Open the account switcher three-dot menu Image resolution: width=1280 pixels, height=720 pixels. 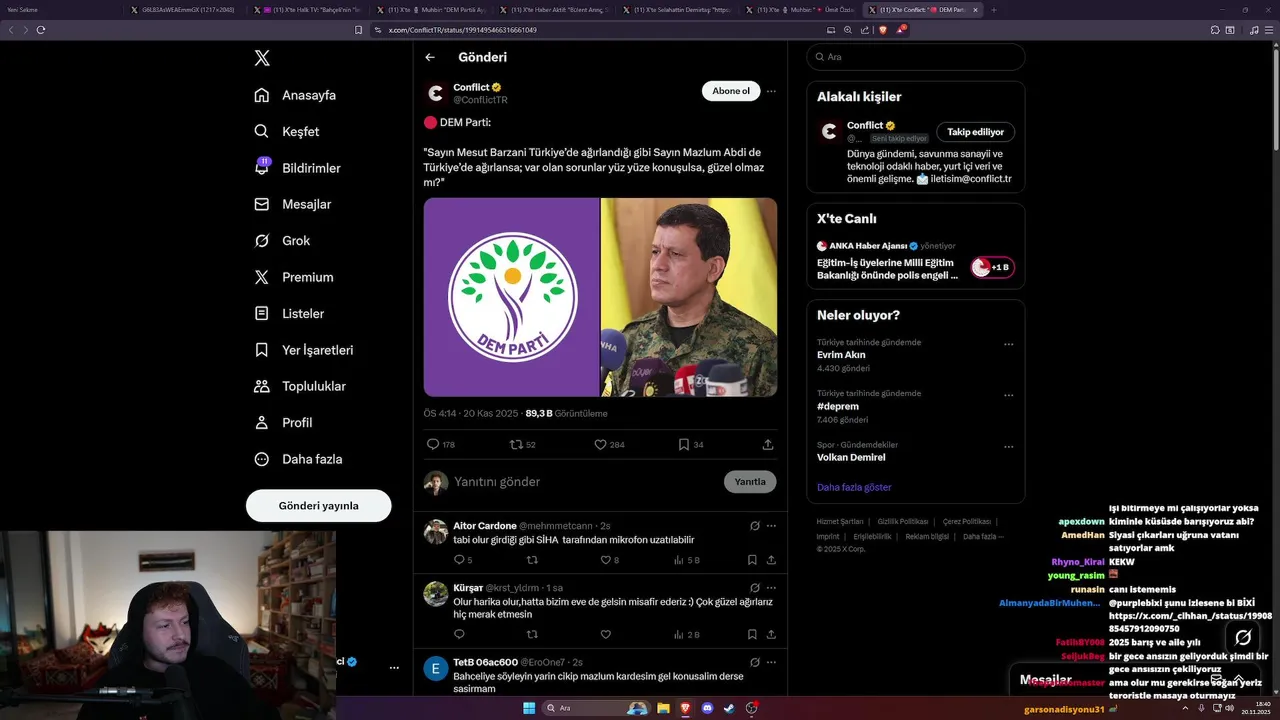pyautogui.click(x=394, y=667)
